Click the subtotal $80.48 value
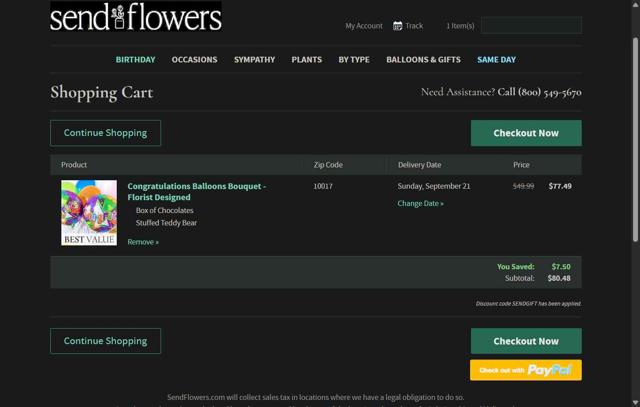This screenshot has width=640, height=407. coord(559,278)
